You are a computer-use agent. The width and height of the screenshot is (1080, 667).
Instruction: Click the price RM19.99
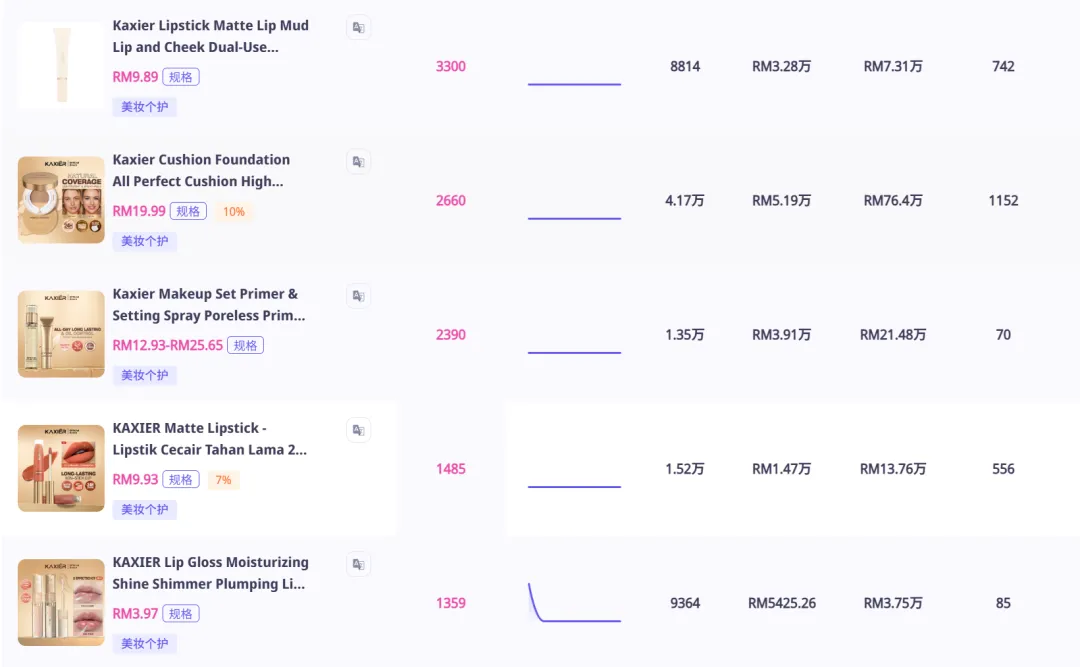(x=139, y=211)
